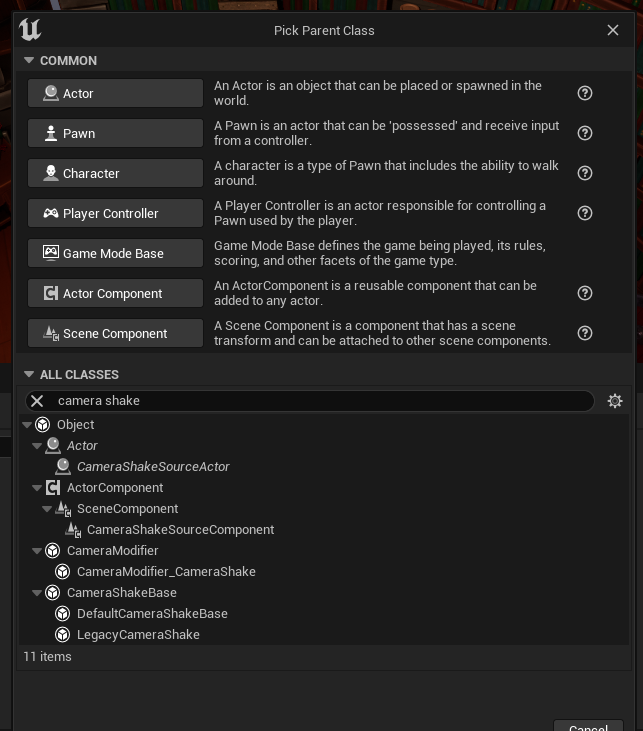Image resolution: width=643 pixels, height=731 pixels.
Task: Click the help icon for Player Controller
Action: 585,213
